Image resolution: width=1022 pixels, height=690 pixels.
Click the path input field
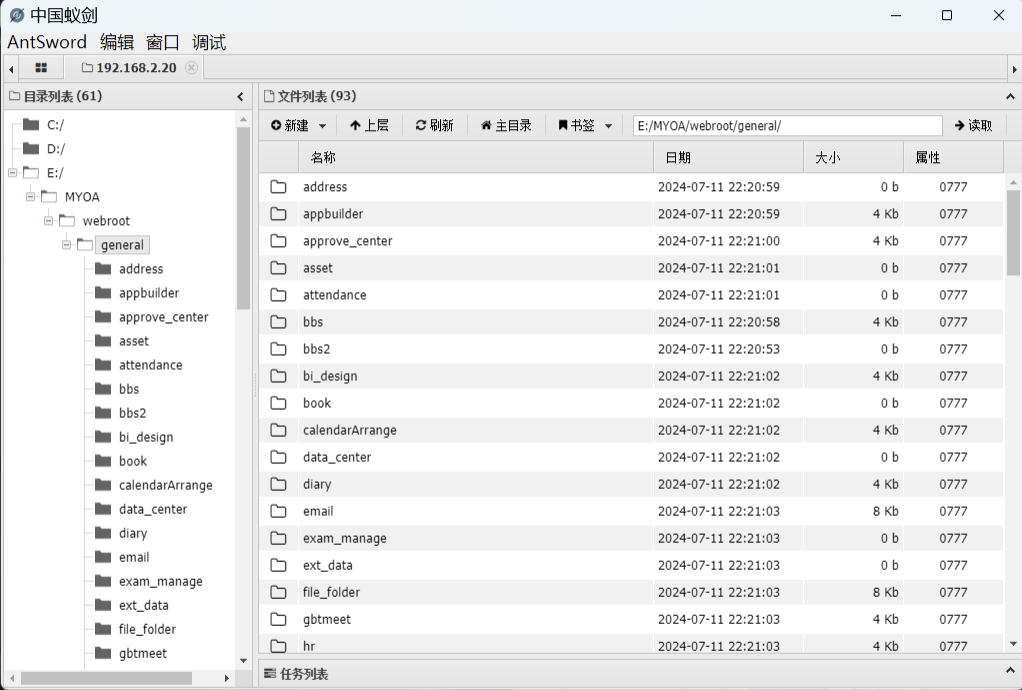point(787,126)
